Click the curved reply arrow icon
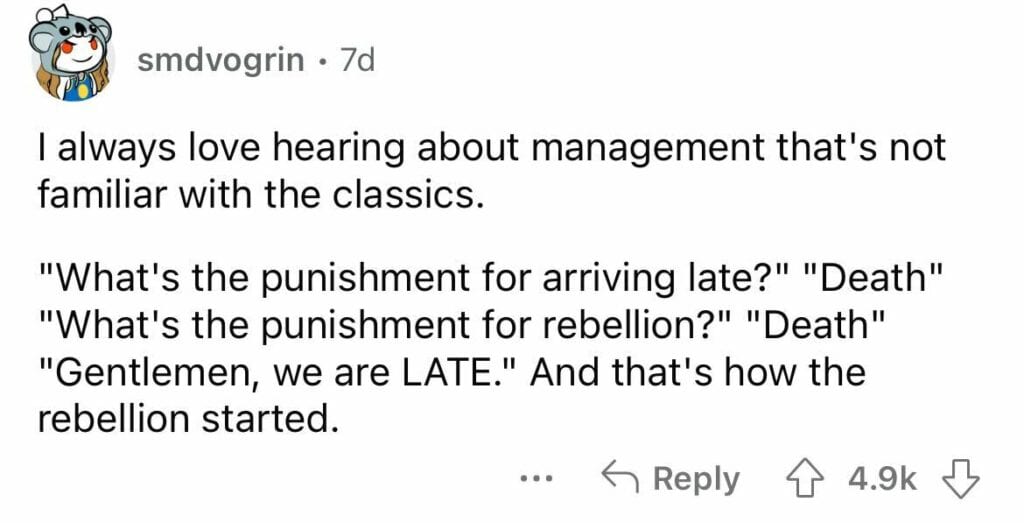Image resolution: width=1024 pixels, height=523 pixels. [x=621, y=478]
